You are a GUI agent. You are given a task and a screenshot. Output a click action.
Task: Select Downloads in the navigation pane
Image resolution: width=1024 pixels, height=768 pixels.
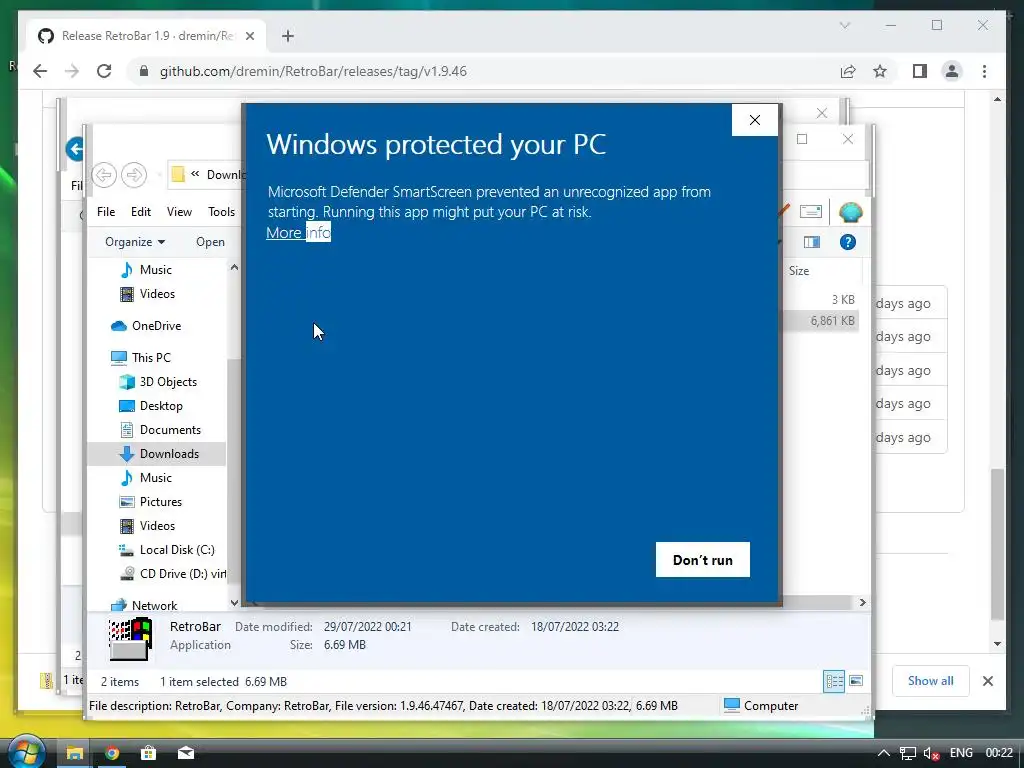[157, 454]
